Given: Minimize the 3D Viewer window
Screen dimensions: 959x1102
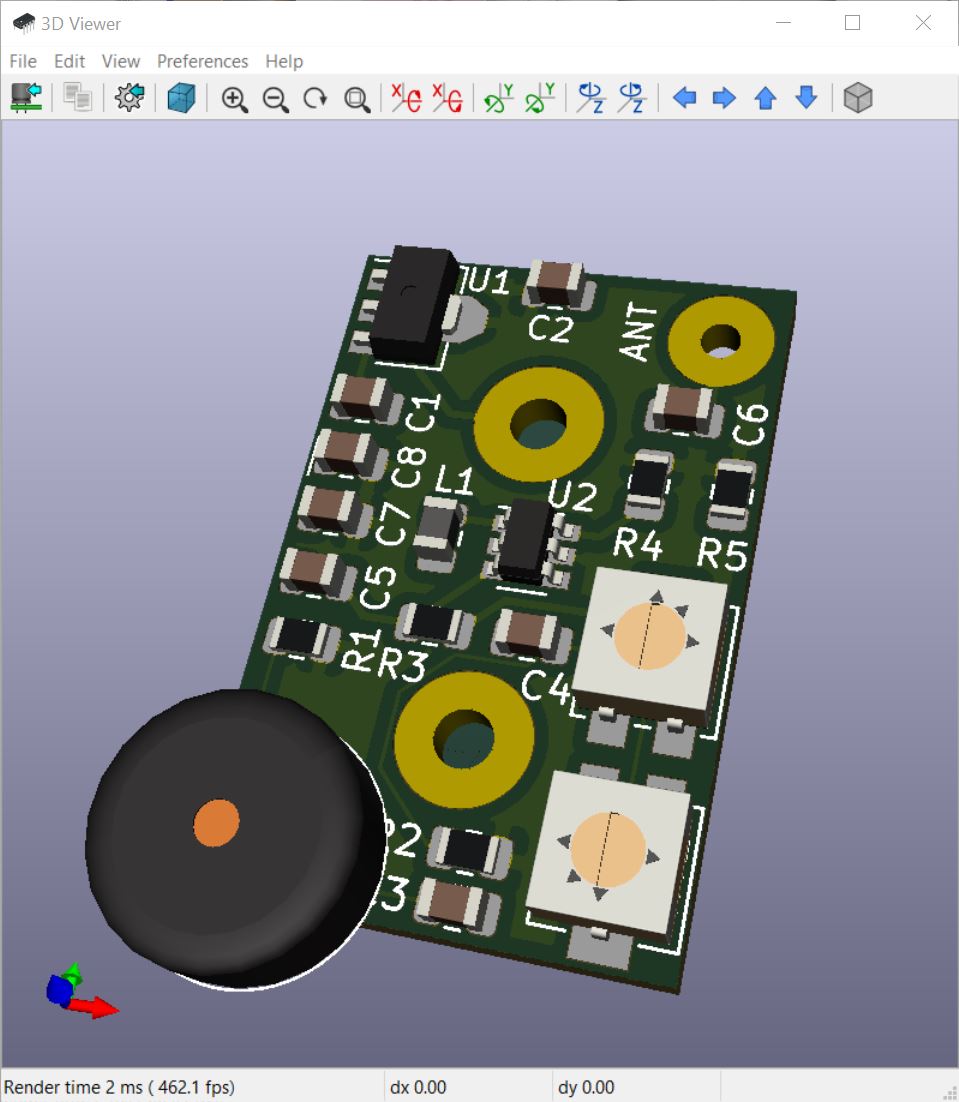Looking at the screenshot, I should pos(783,23).
